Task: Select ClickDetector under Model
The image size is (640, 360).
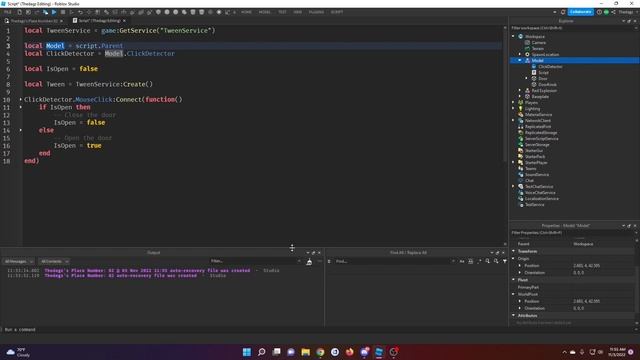Action: pos(550,67)
